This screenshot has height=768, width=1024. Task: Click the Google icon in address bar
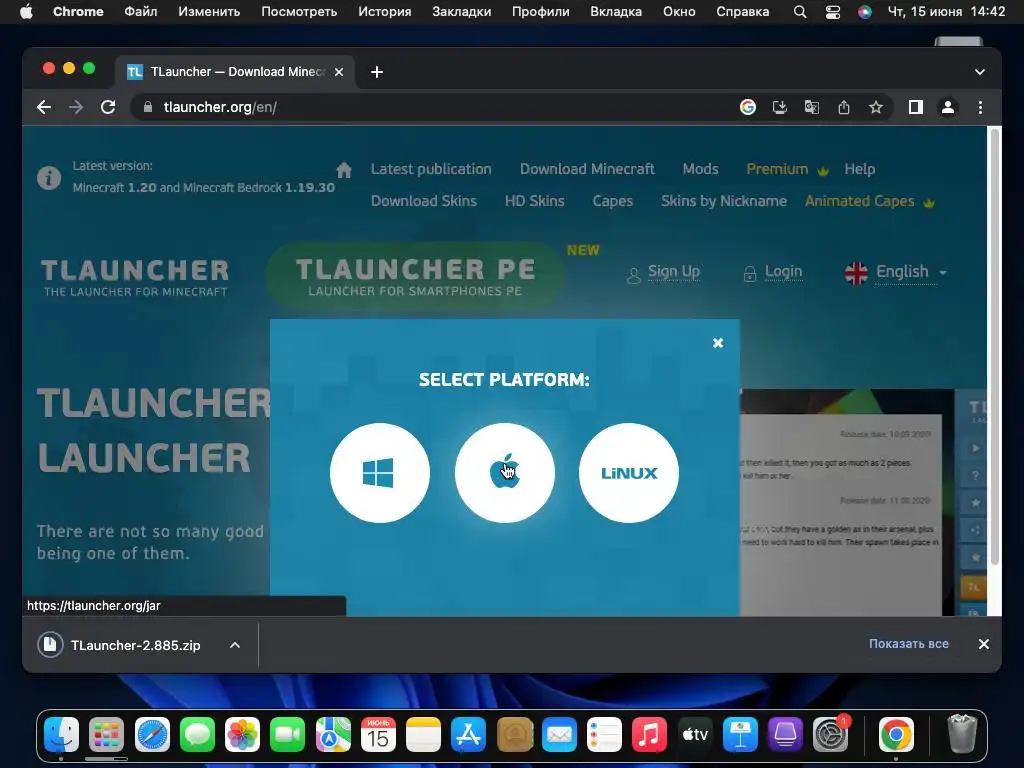coord(748,107)
